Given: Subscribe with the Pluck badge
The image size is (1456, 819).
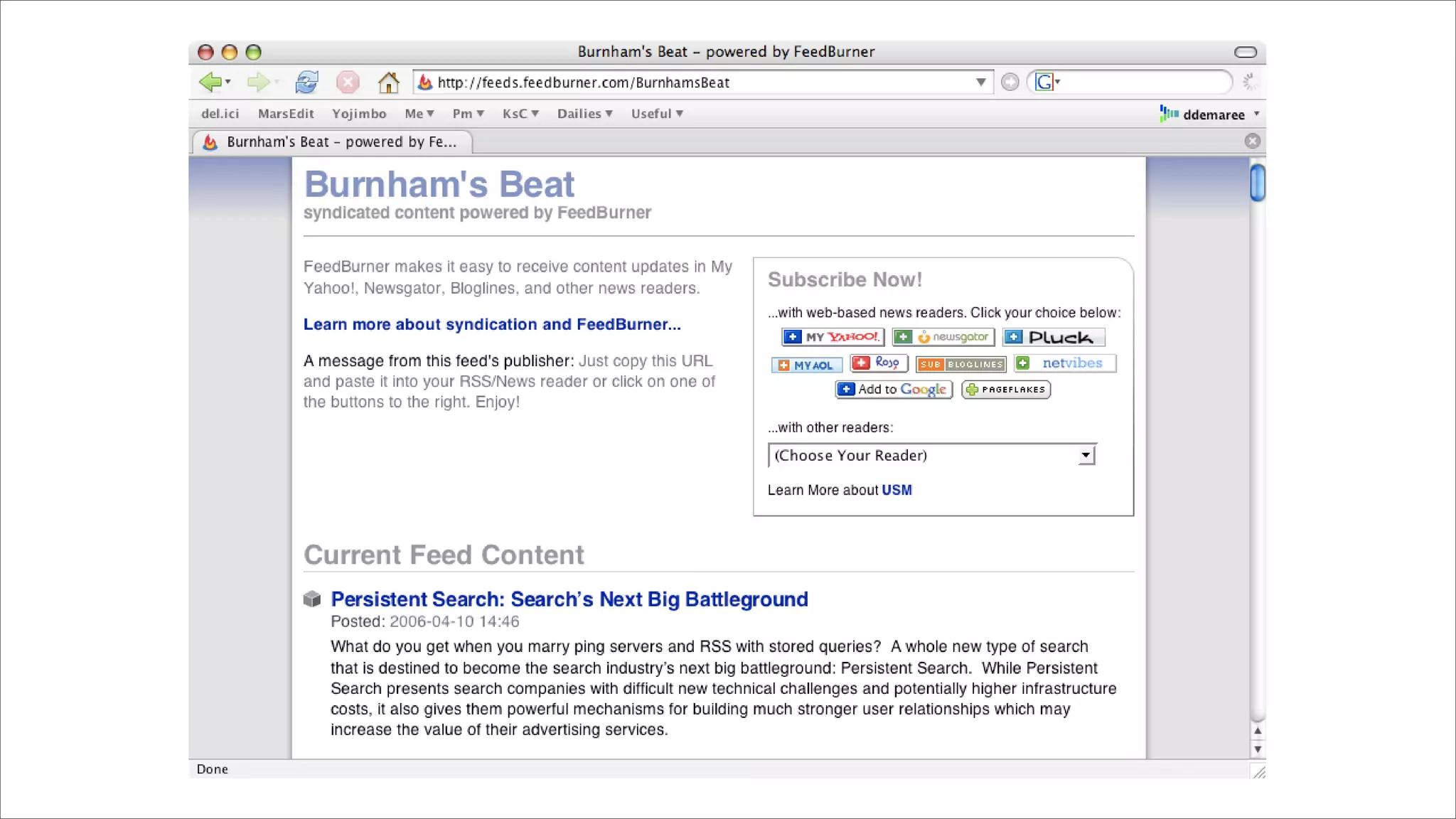Looking at the screenshot, I should 1054,337.
